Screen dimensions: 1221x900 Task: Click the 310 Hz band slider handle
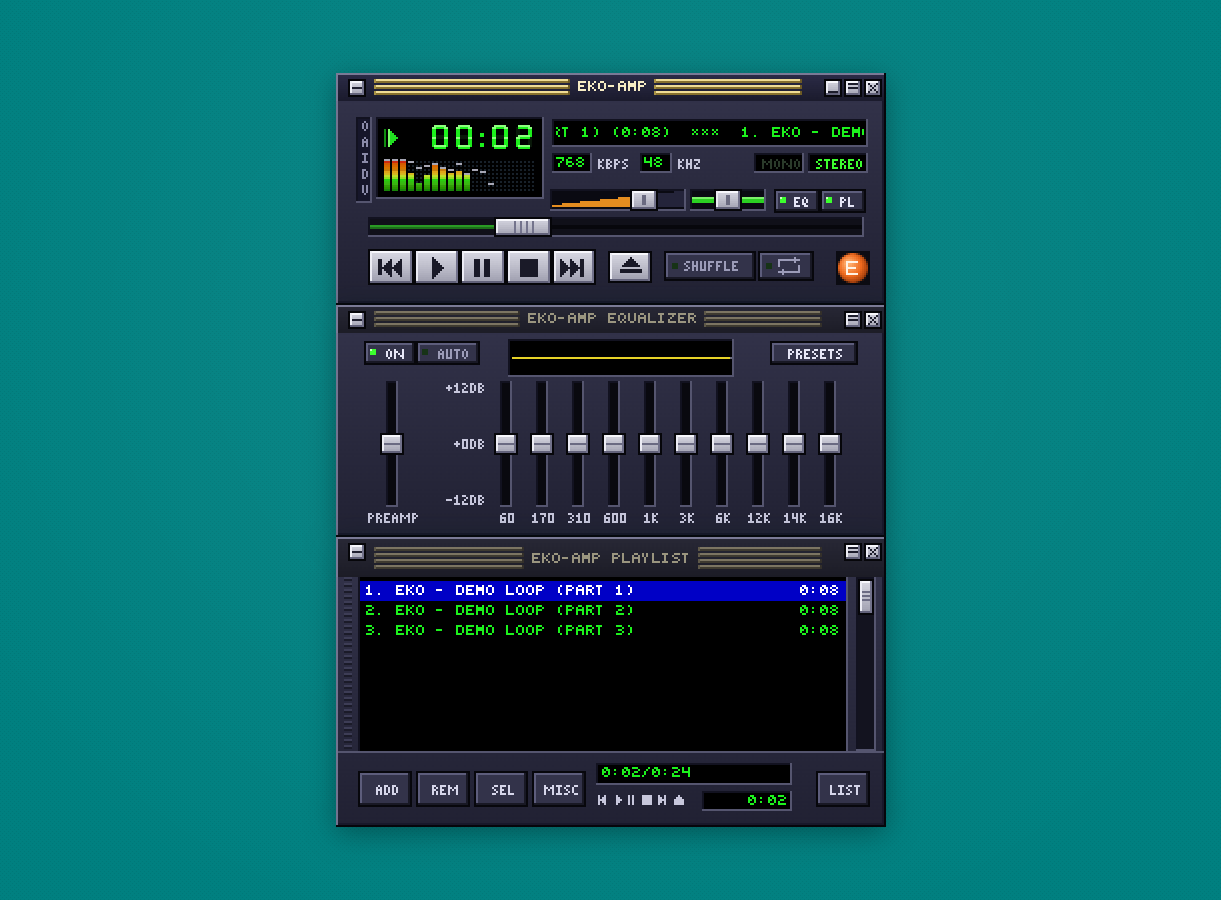pyautogui.click(x=578, y=443)
